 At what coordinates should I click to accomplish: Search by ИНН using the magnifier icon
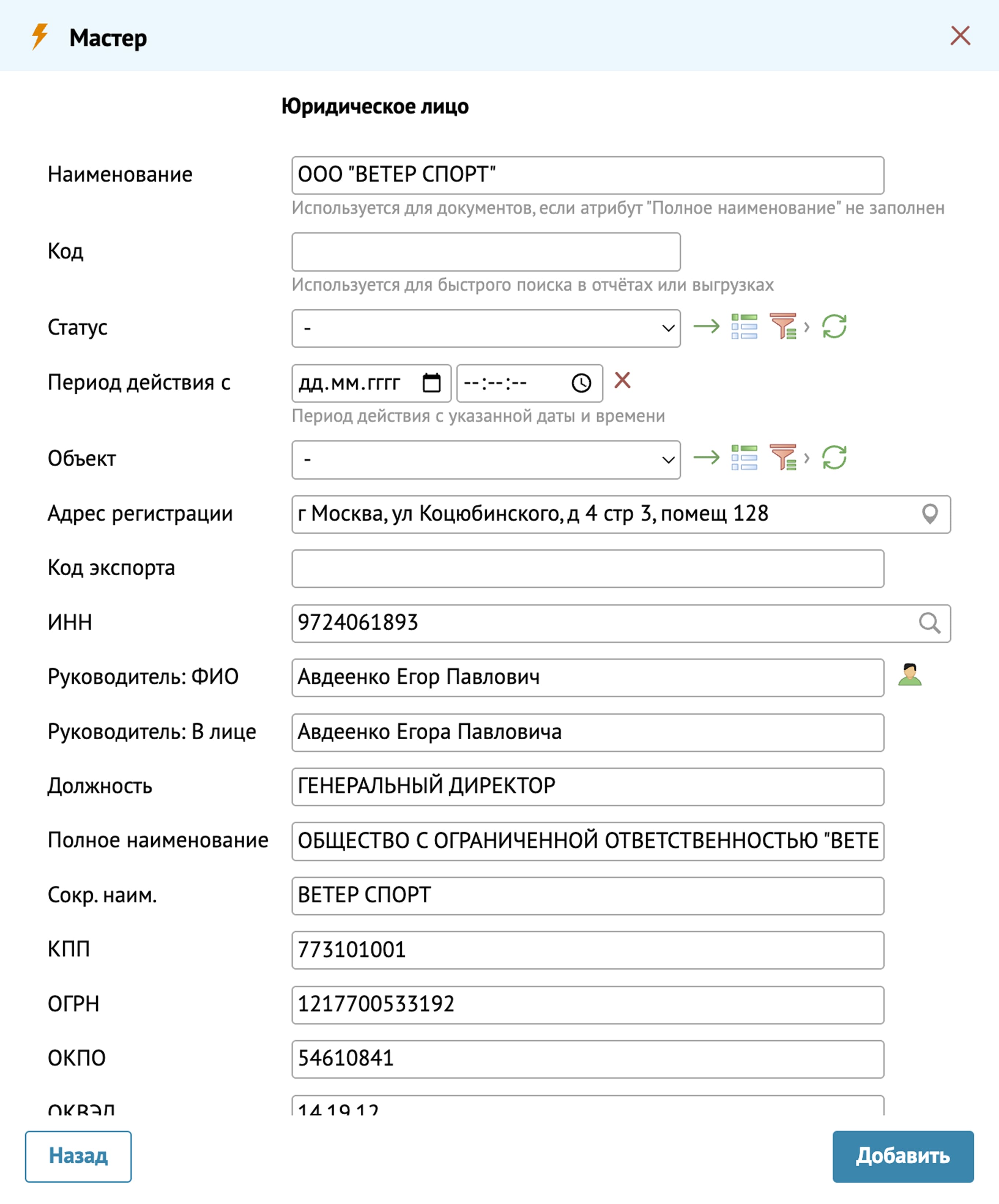pos(929,623)
